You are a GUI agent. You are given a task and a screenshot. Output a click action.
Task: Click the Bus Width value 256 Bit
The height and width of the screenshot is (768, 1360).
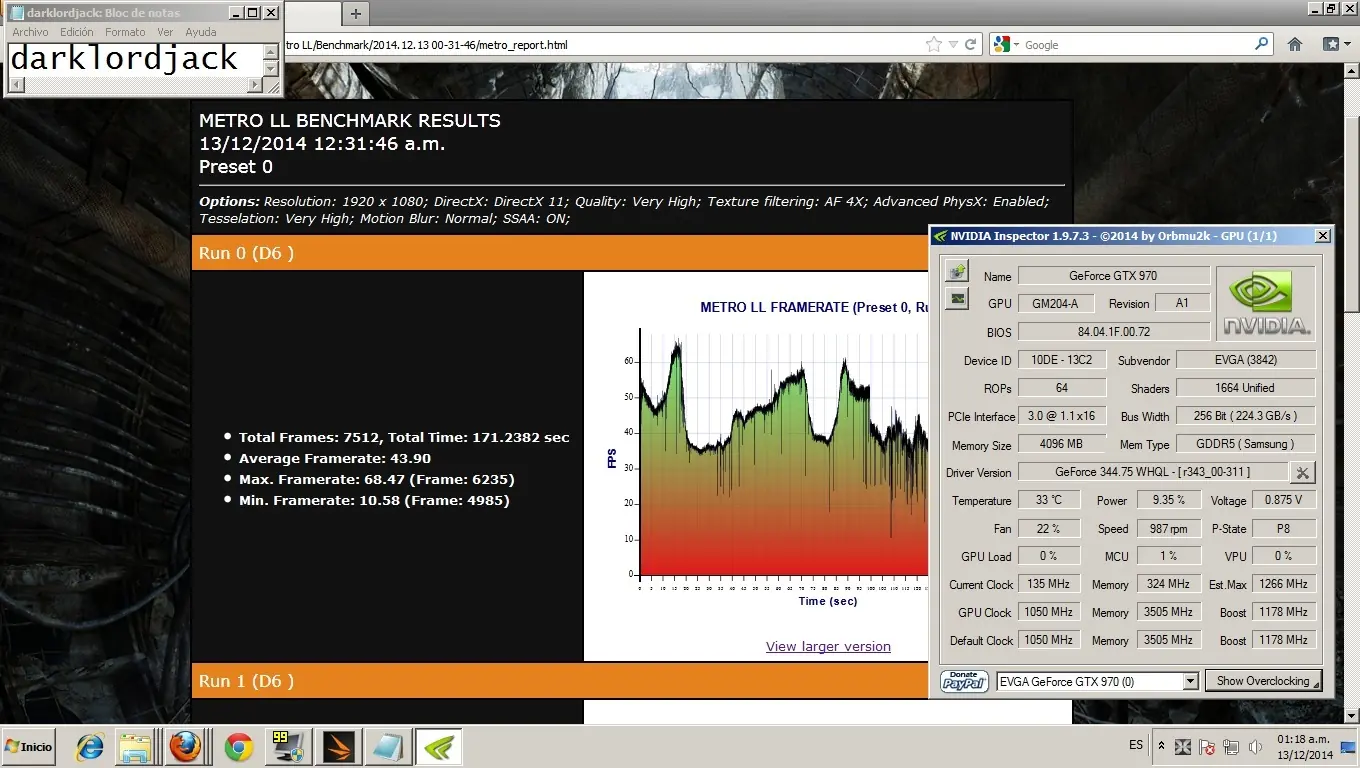(x=1246, y=416)
